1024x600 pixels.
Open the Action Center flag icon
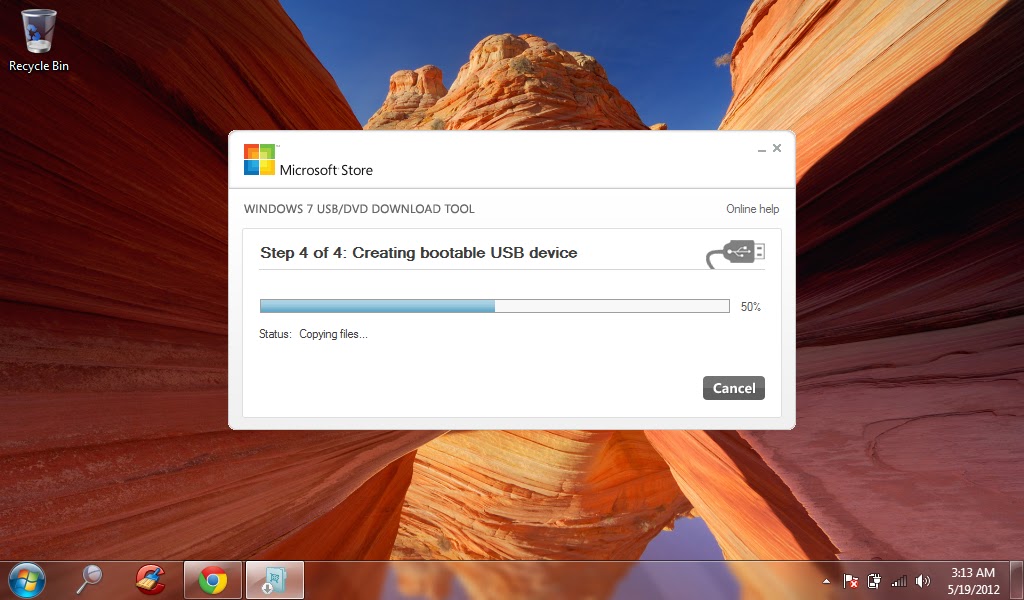(850, 581)
